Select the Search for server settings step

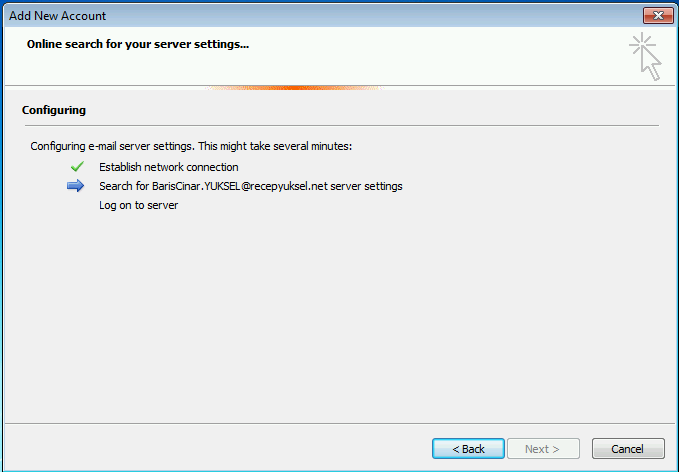[251, 186]
